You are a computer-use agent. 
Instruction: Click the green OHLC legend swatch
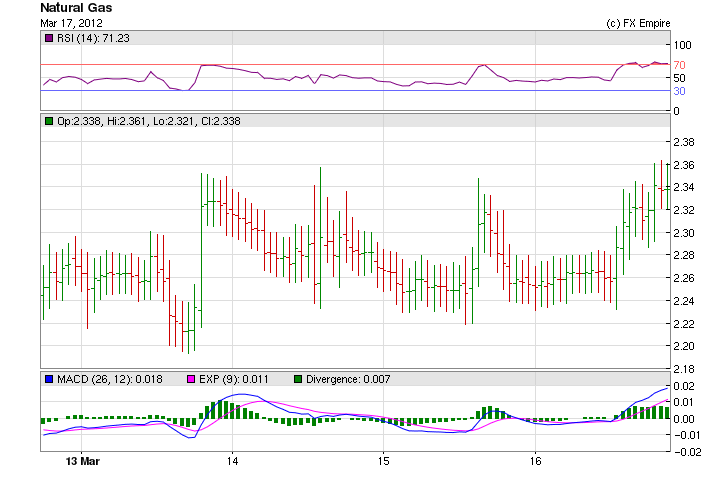[x=48, y=121]
